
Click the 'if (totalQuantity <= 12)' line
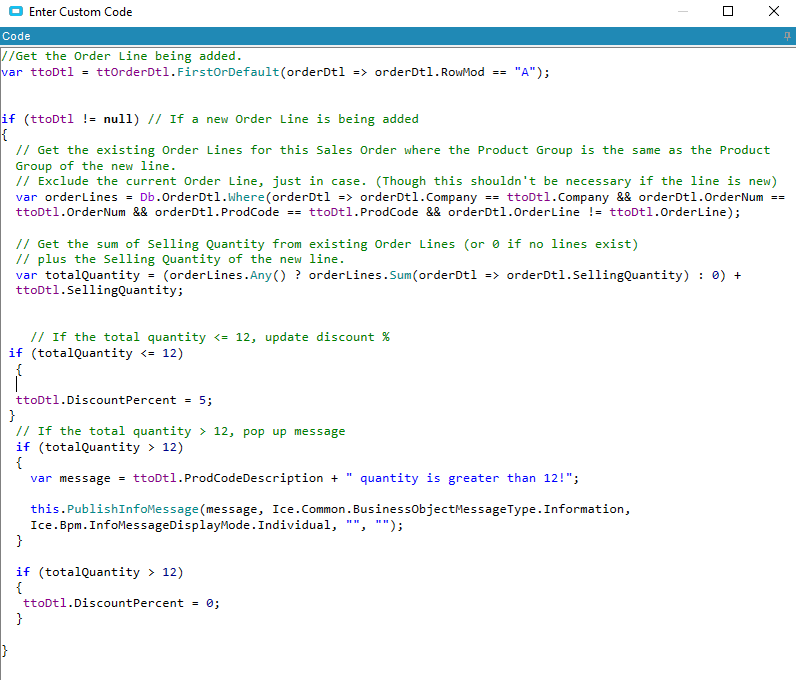click(x=96, y=353)
